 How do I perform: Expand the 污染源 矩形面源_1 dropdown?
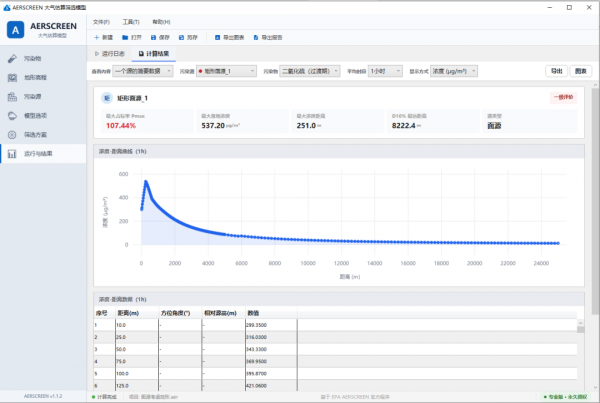(226, 71)
